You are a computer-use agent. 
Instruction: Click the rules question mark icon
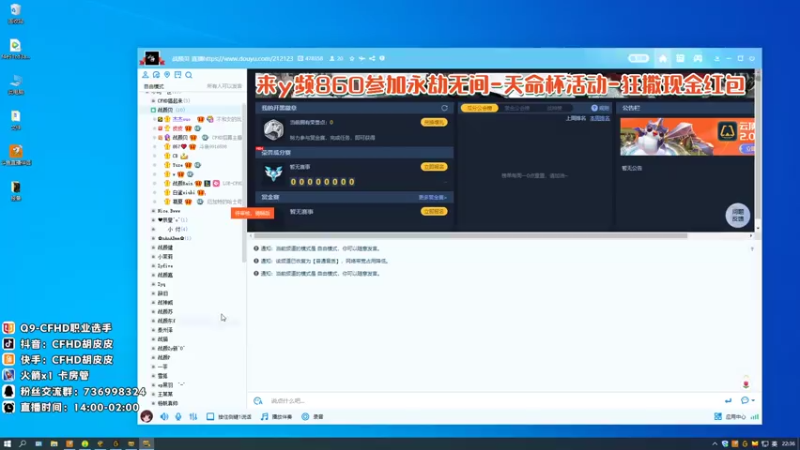[x=594, y=108]
